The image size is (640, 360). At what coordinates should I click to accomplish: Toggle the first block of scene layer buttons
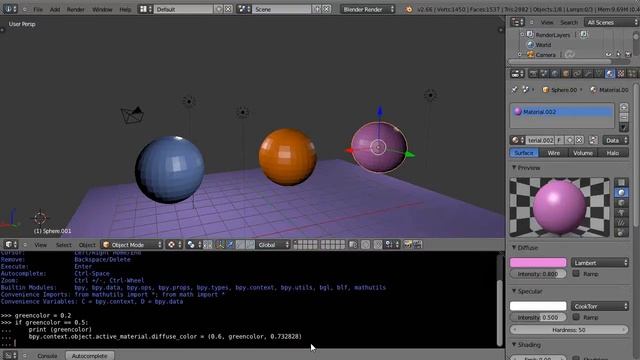(x=305, y=244)
